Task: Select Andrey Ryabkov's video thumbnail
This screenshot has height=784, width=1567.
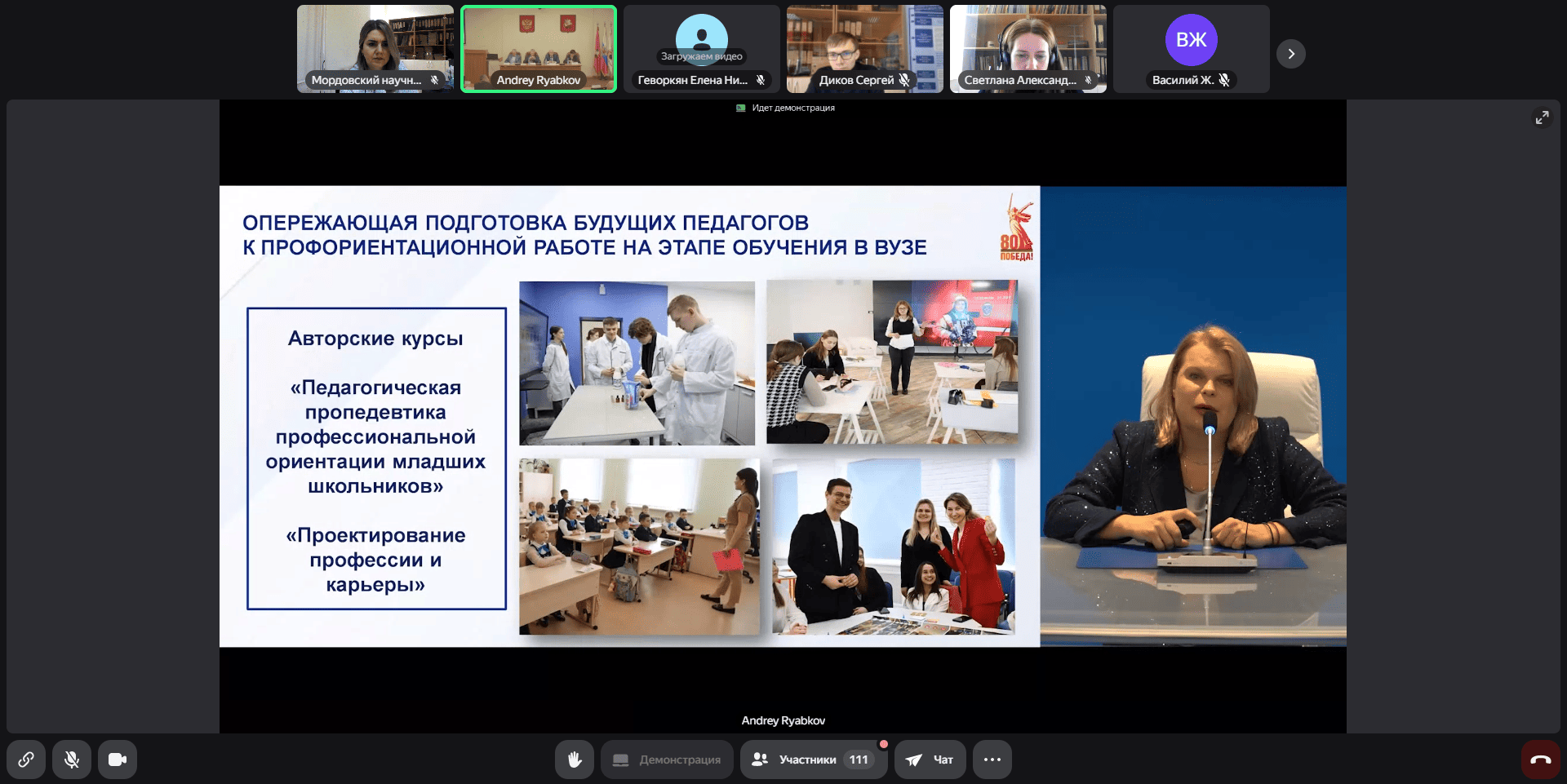Action: point(539,49)
